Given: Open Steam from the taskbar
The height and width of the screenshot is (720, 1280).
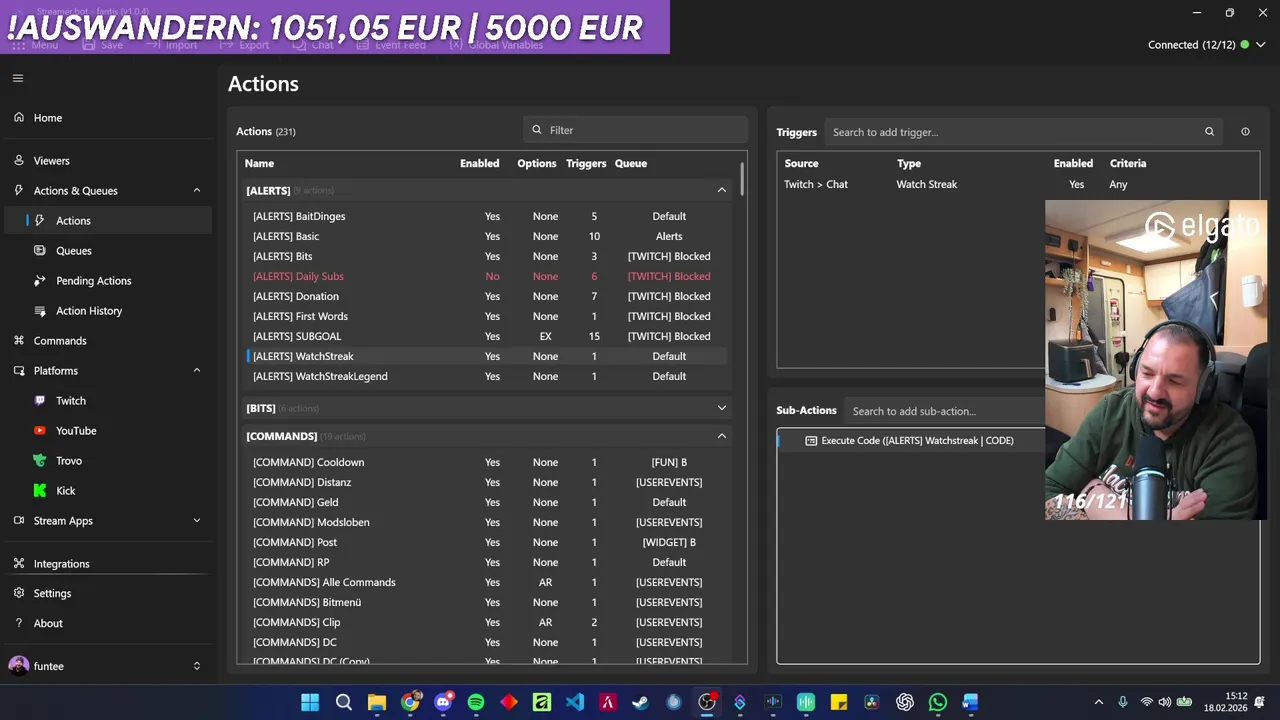Looking at the screenshot, I should tap(641, 702).
